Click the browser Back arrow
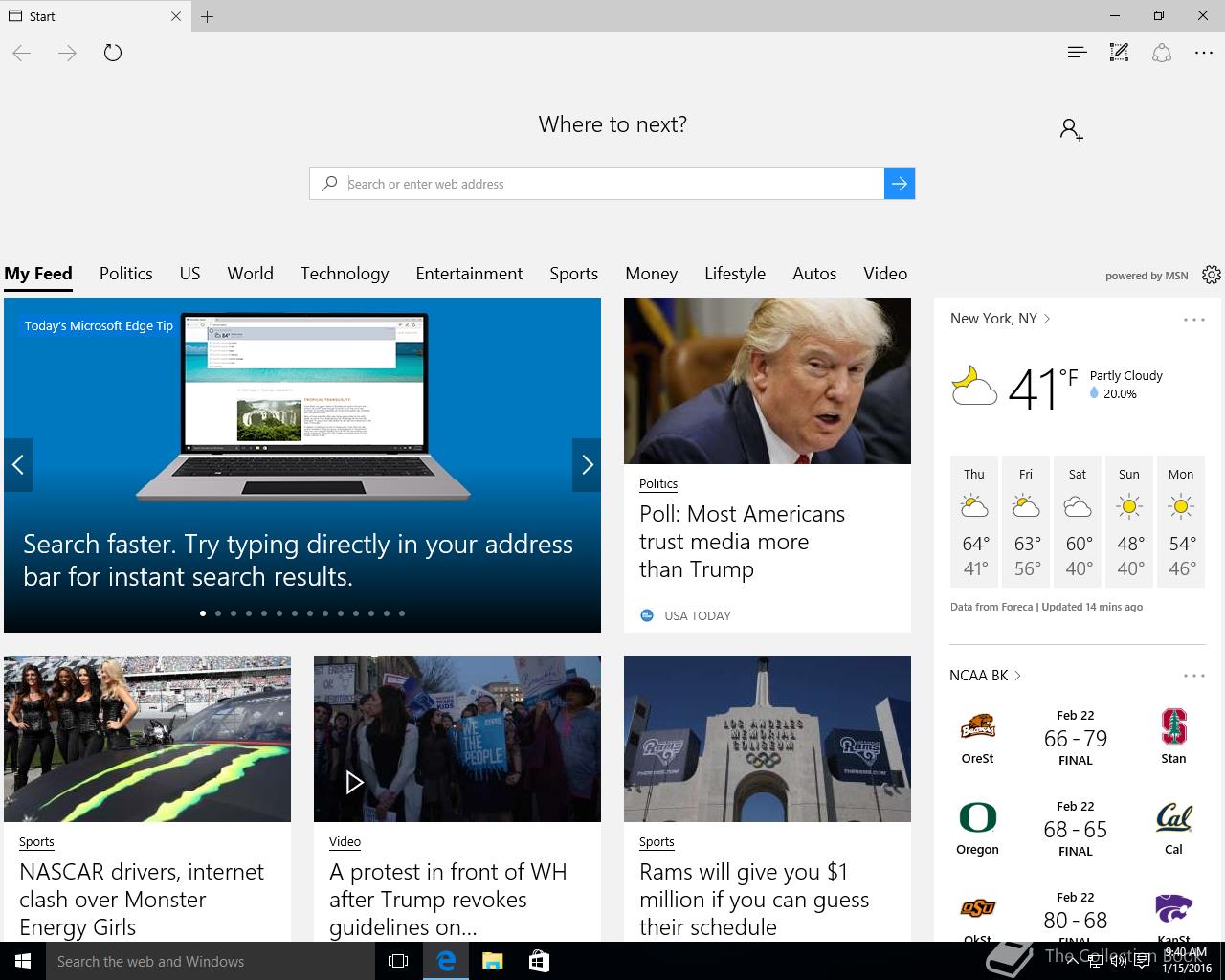The width and height of the screenshot is (1225, 980). click(x=22, y=53)
